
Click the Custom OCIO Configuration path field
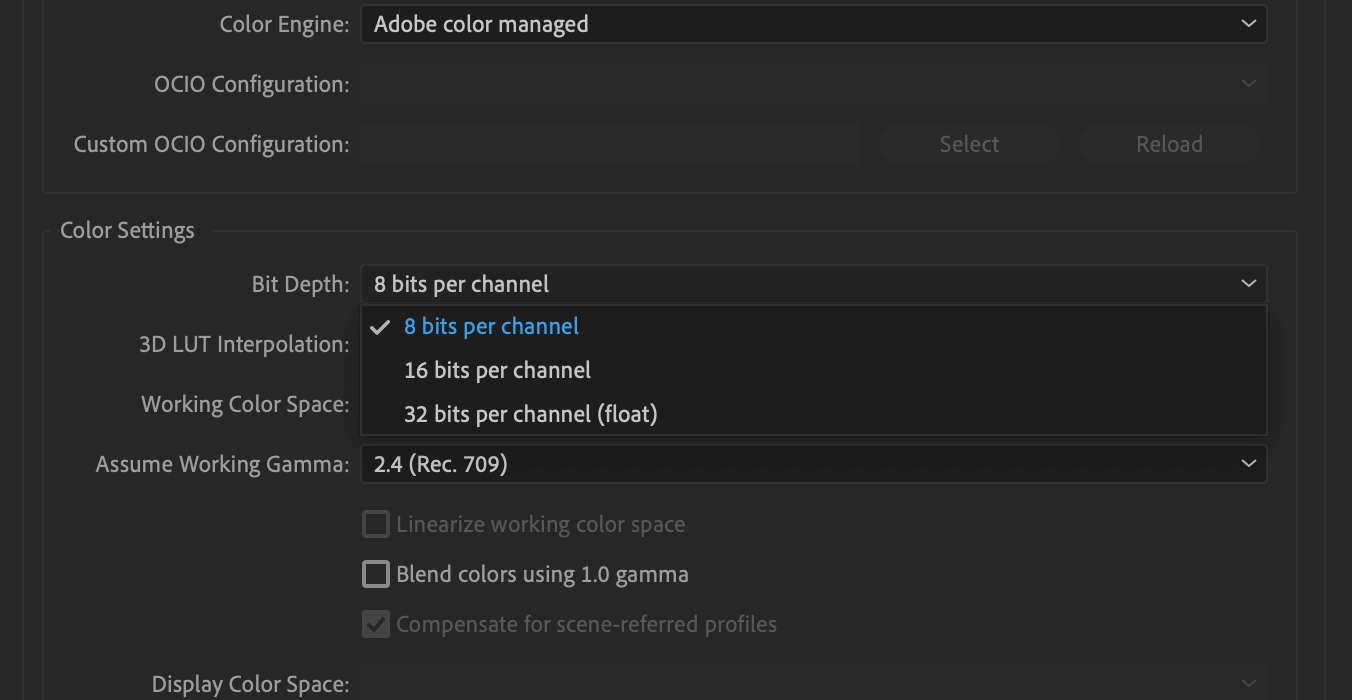610,144
